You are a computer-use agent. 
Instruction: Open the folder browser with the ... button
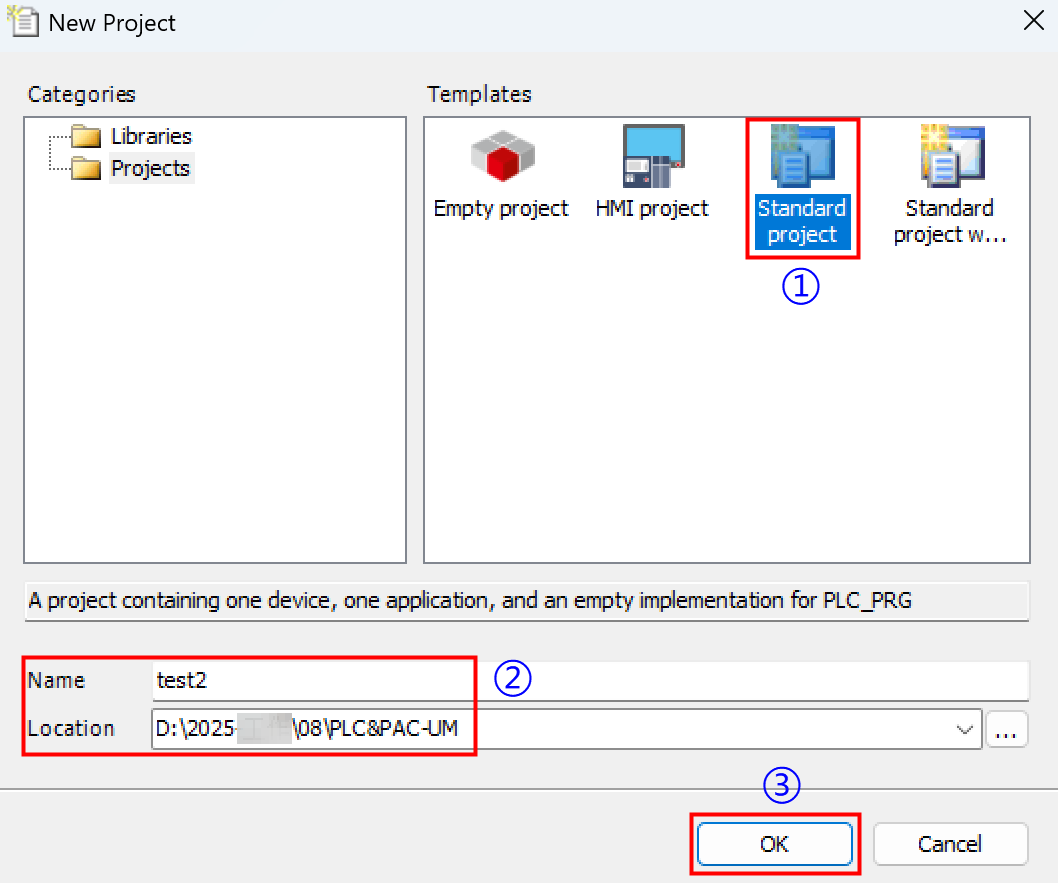pos(1006,730)
